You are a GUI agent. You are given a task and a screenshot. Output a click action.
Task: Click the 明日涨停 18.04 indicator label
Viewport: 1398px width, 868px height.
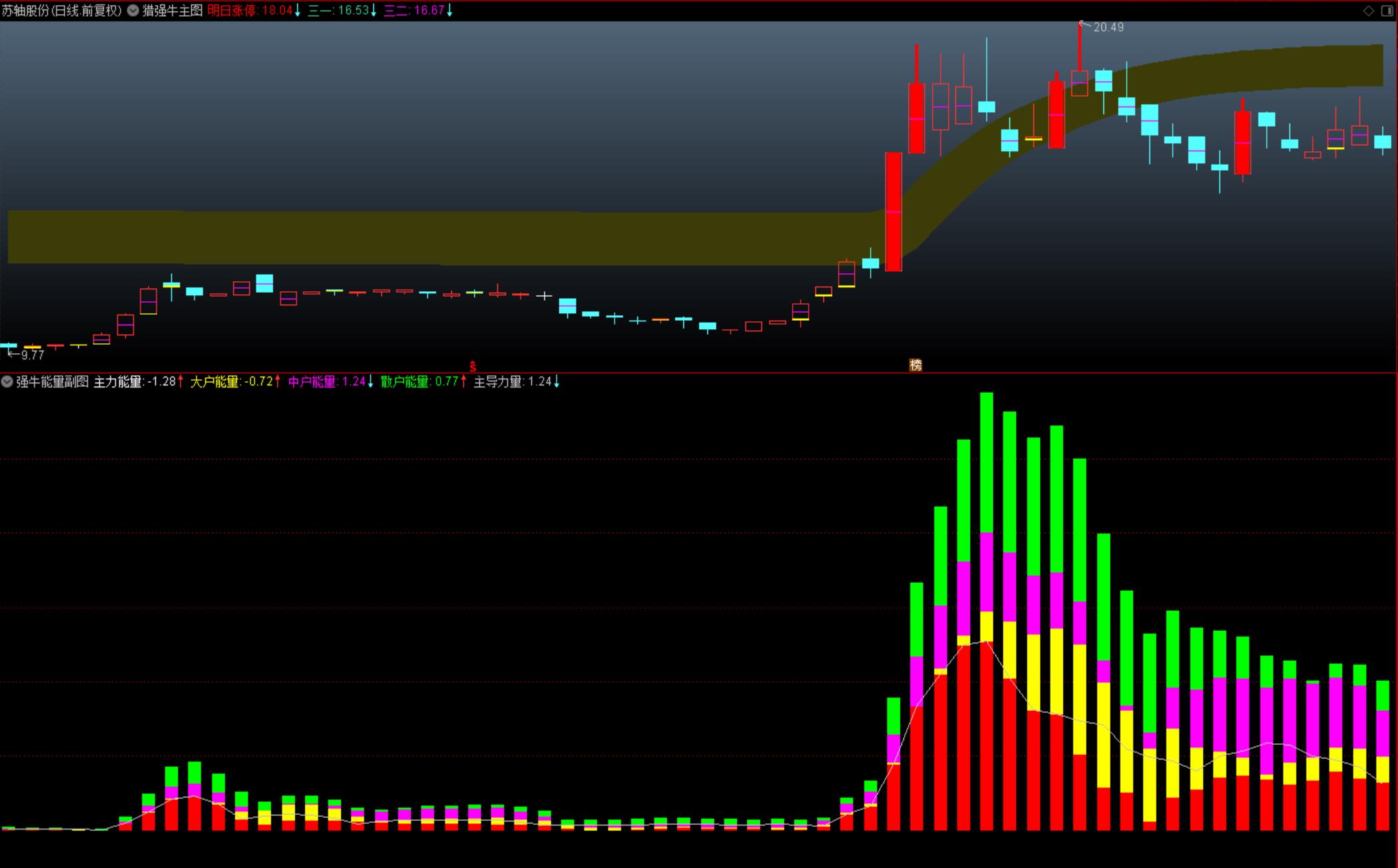tap(250, 11)
